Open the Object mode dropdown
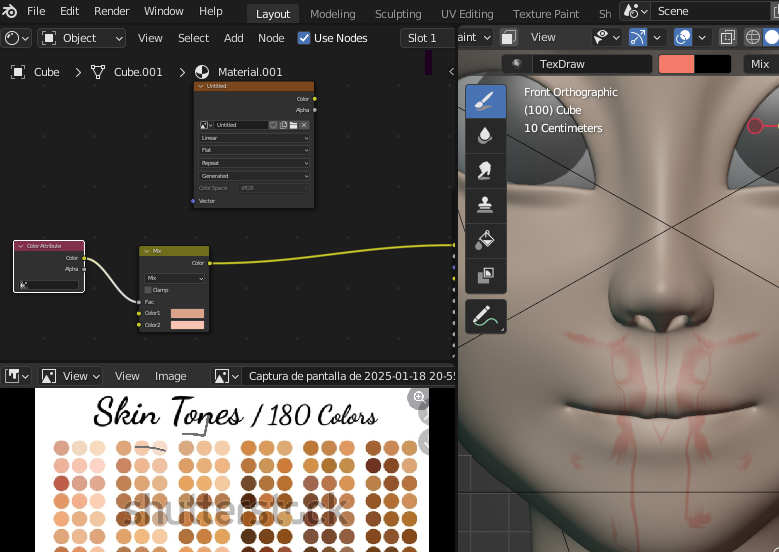 pyautogui.click(x=81, y=38)
